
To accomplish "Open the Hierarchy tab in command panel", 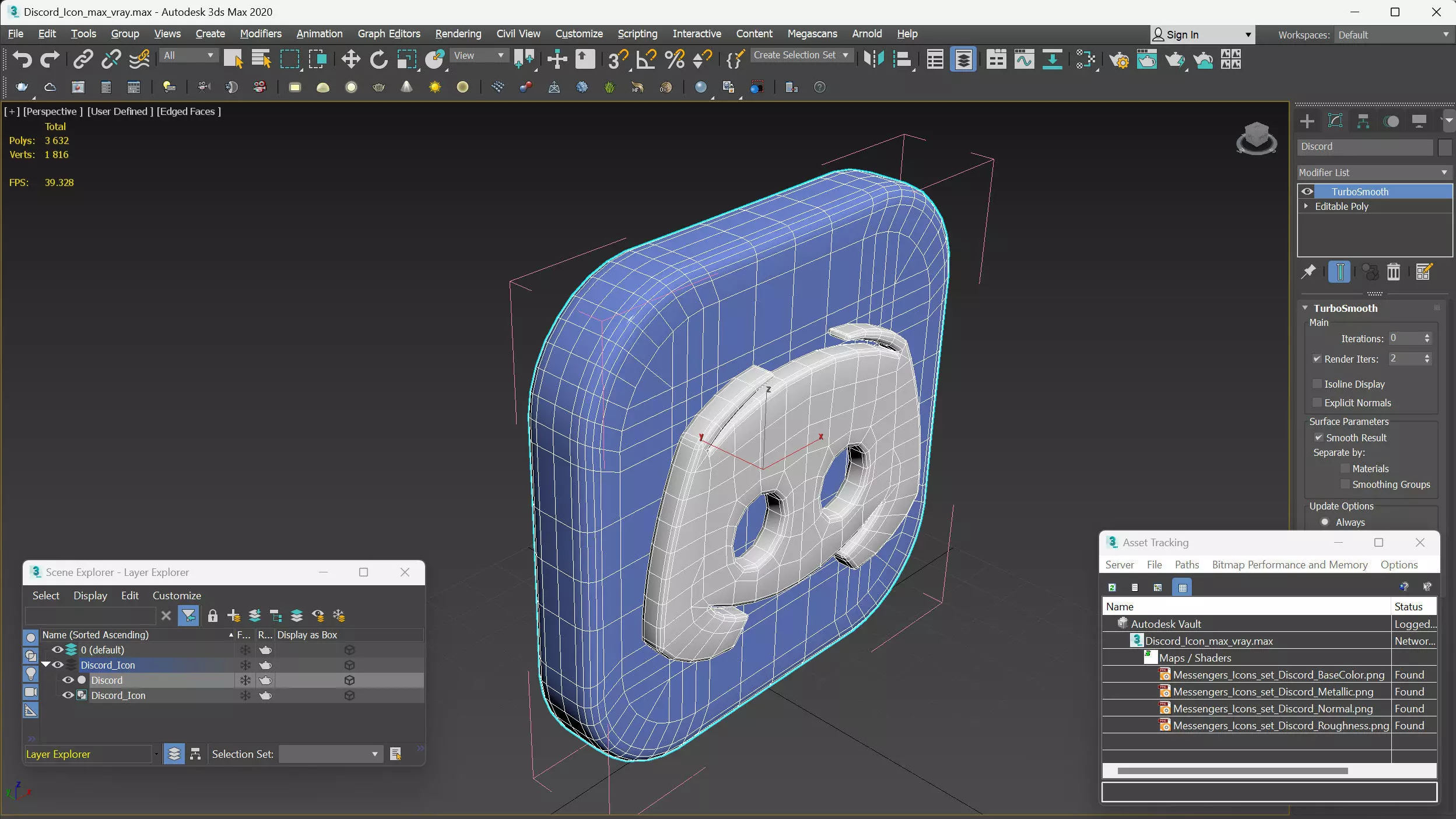I will [1363, 121].
